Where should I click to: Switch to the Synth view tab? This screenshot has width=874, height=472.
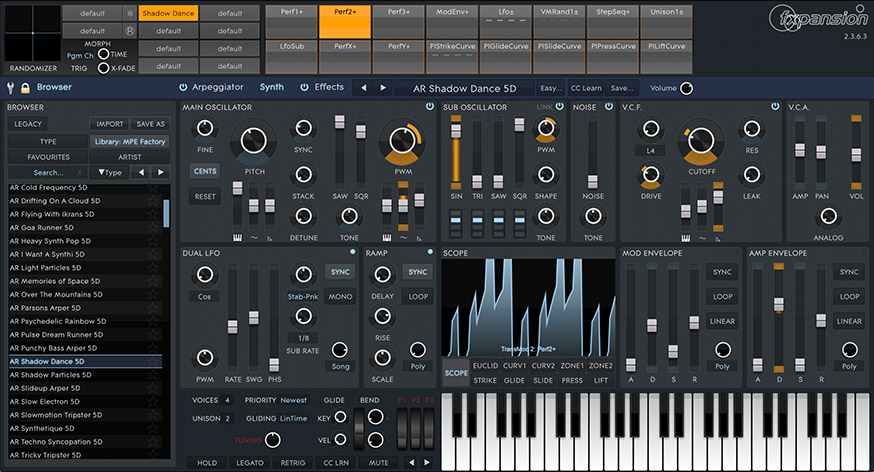(272, 87)
